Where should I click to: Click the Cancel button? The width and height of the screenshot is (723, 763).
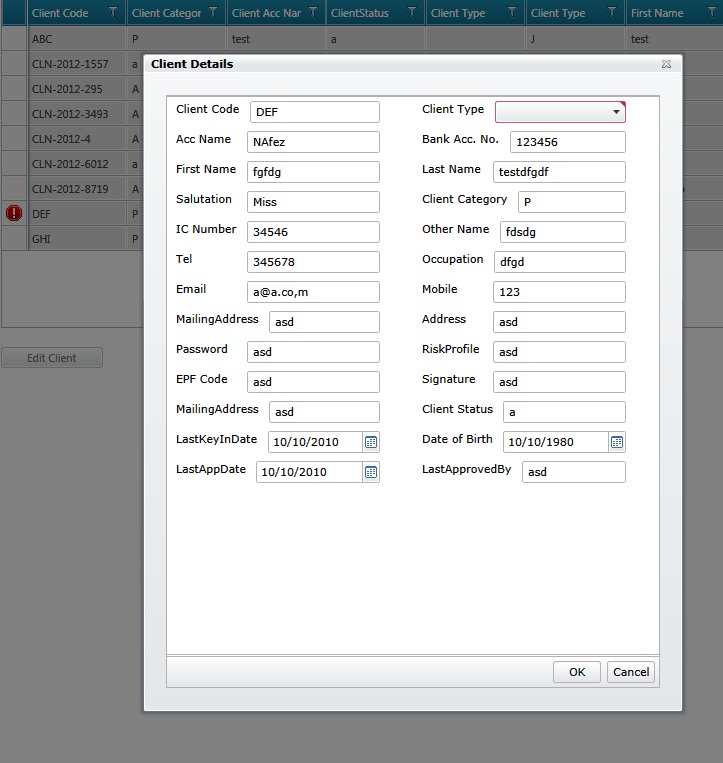tap(631, 672)
